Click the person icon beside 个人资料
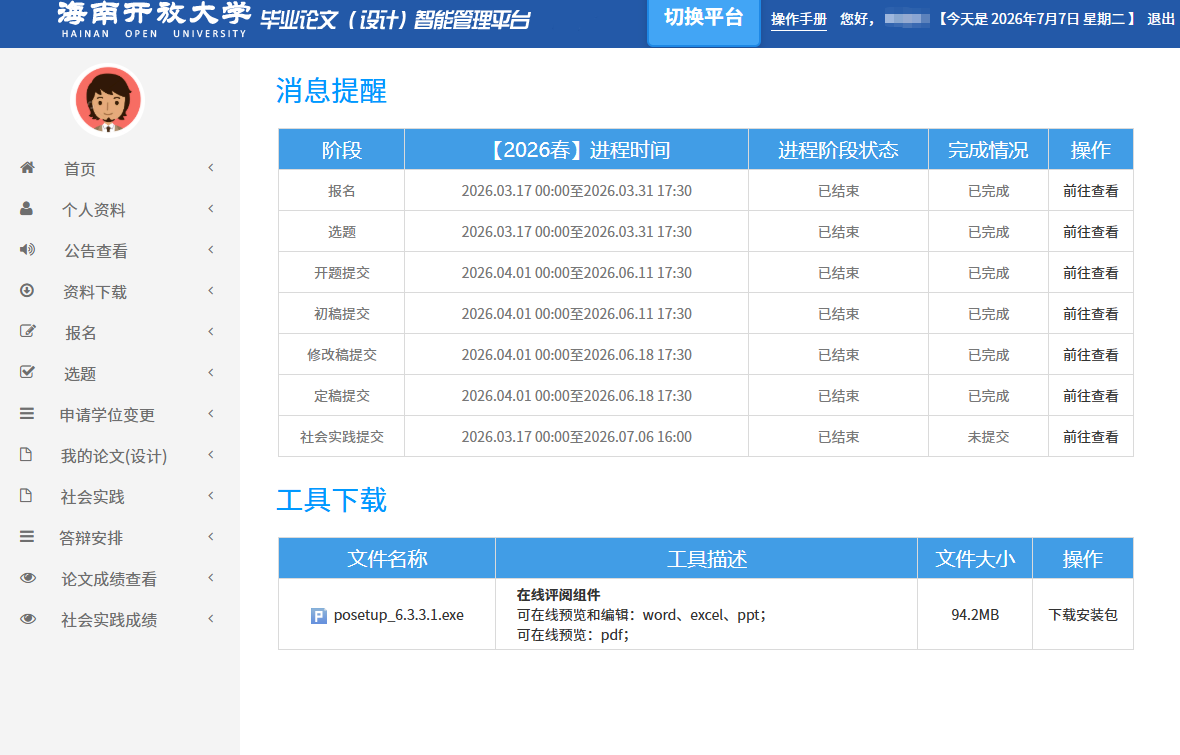 coord(26,209)
